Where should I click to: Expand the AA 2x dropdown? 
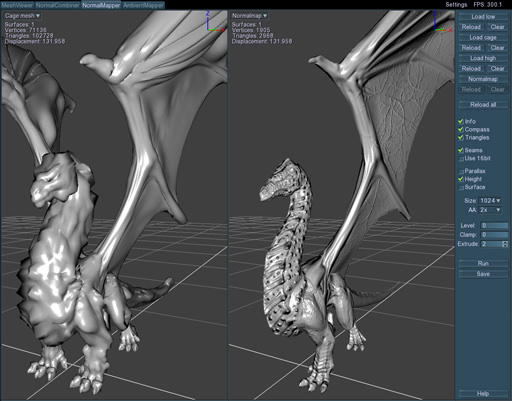[x=490, y=210]
